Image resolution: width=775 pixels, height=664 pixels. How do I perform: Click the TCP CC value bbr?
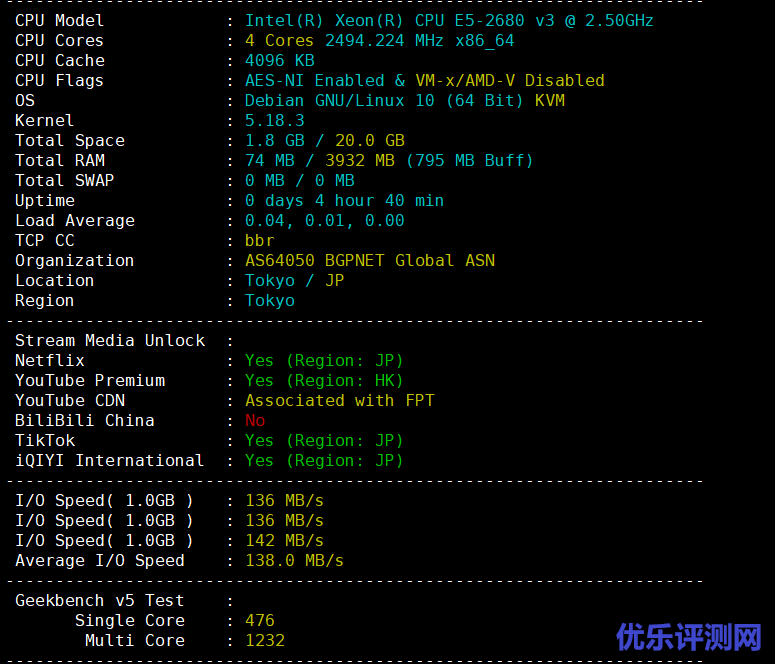pos(259,240)
